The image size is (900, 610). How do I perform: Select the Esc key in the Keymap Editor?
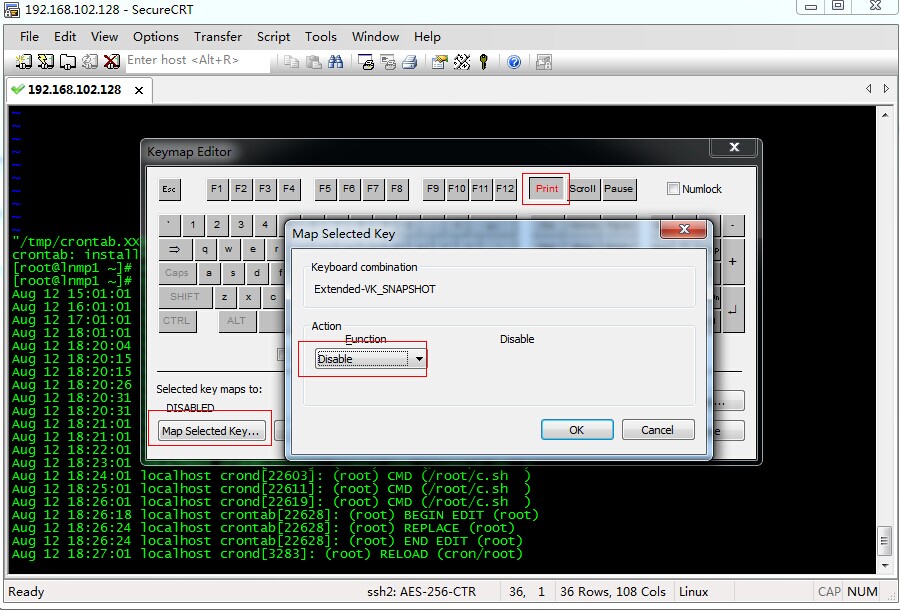[x=169, y=189]
